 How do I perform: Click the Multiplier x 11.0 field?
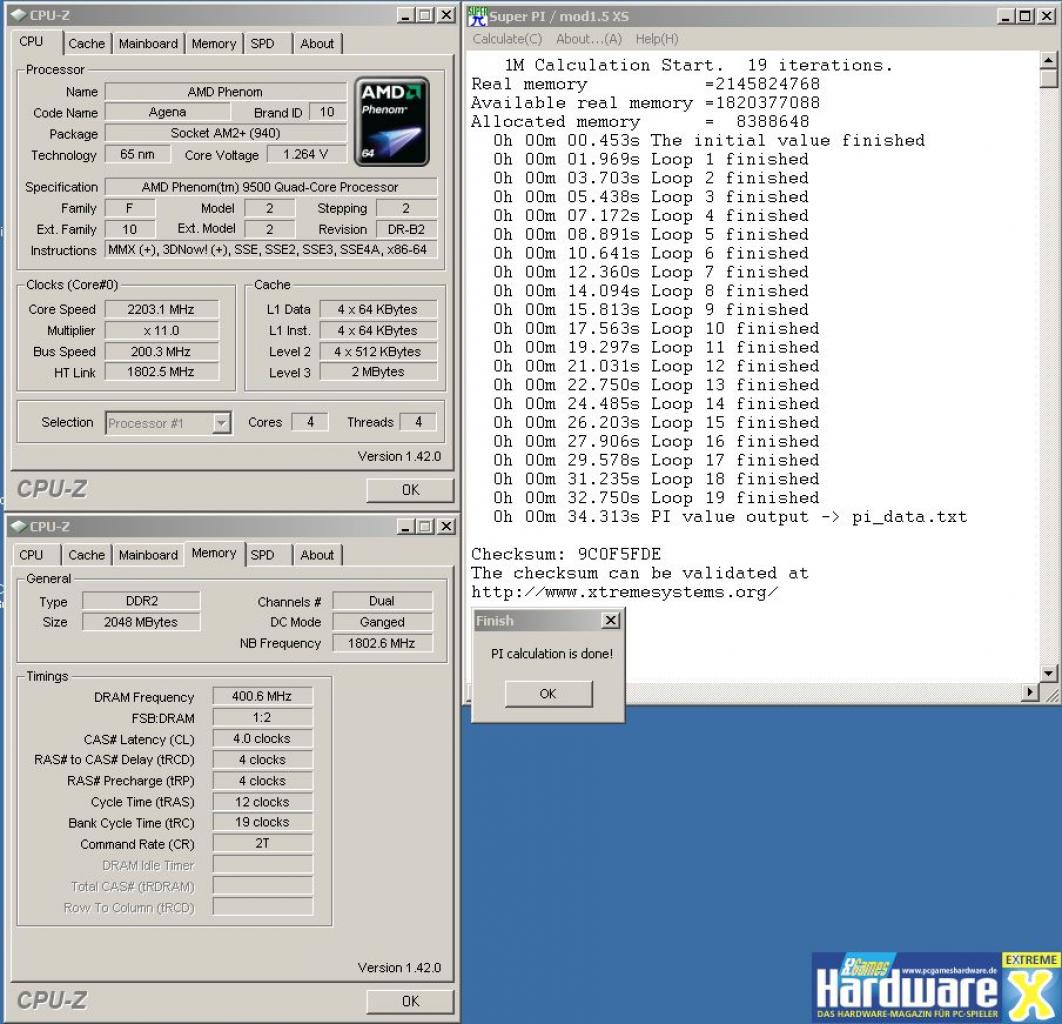pos(161,330)
